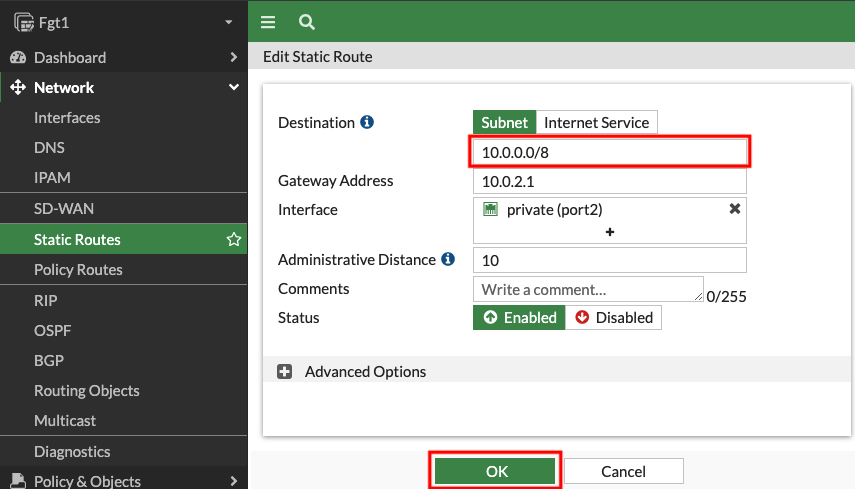Click the Network arrows icon in the sidebar
The width and height of the screenshot is (855, 489).
click(x=18, y=87)
